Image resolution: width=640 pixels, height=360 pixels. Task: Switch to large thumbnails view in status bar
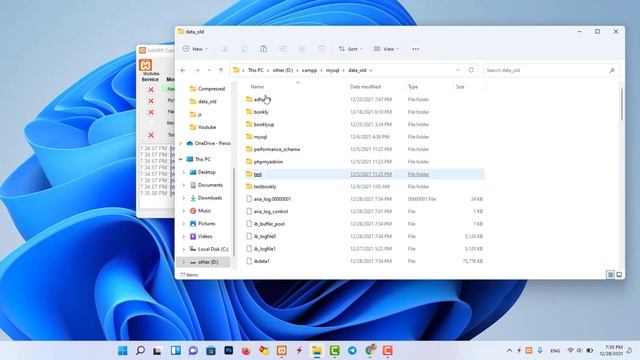coord(619,275)
